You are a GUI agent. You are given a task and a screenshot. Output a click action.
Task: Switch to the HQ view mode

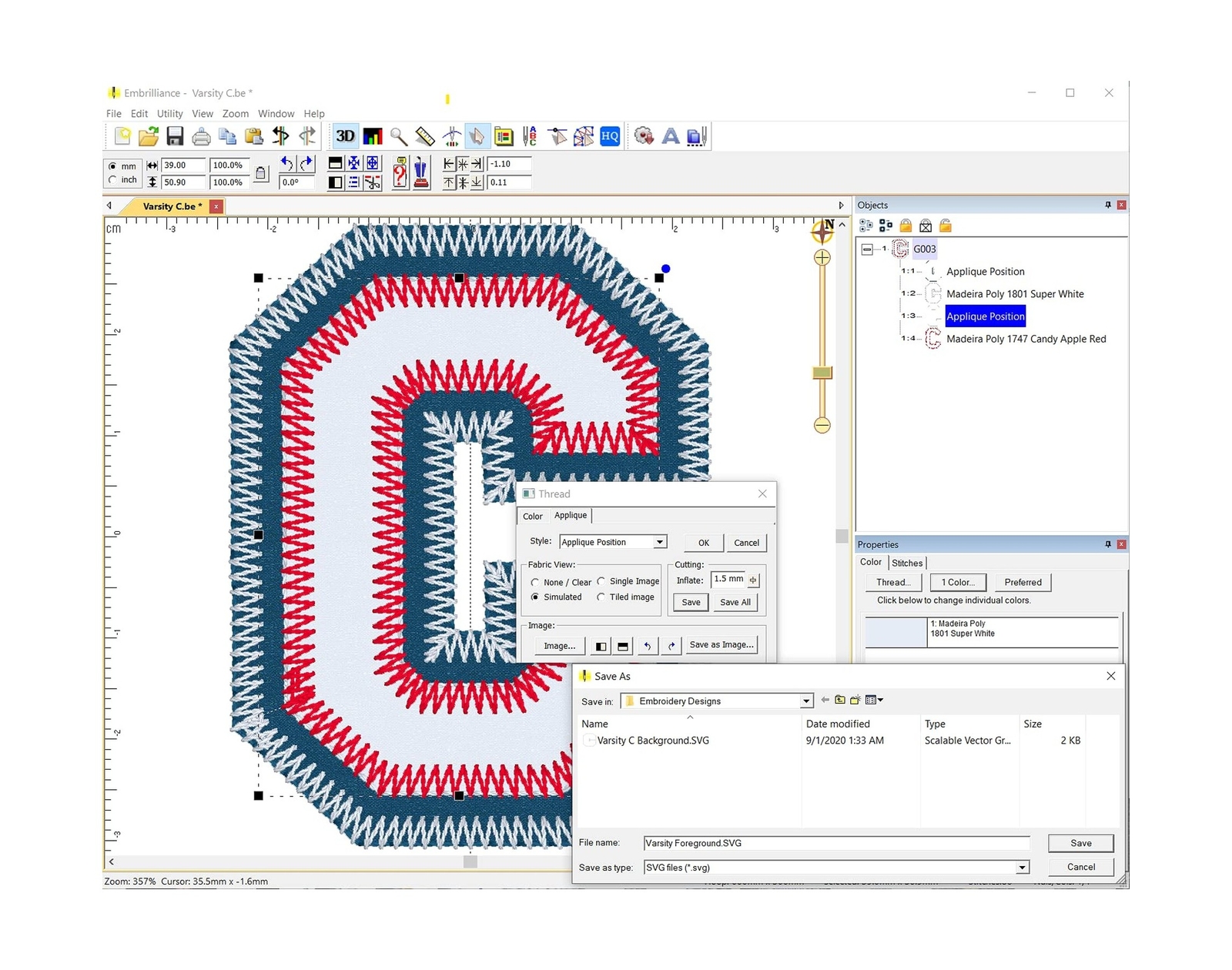tap(609, 136)
